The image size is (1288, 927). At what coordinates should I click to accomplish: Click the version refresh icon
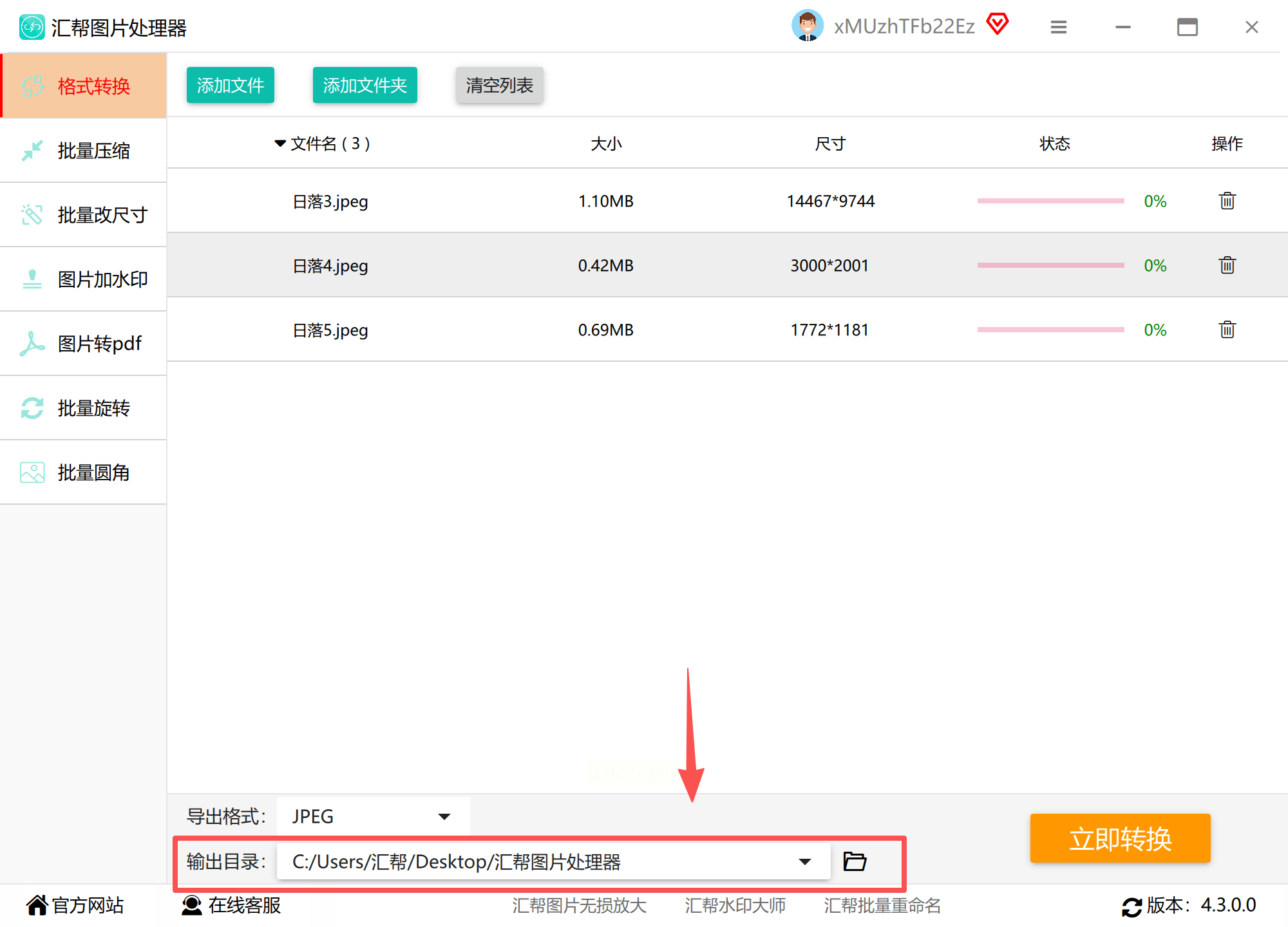coord(1132,906)
